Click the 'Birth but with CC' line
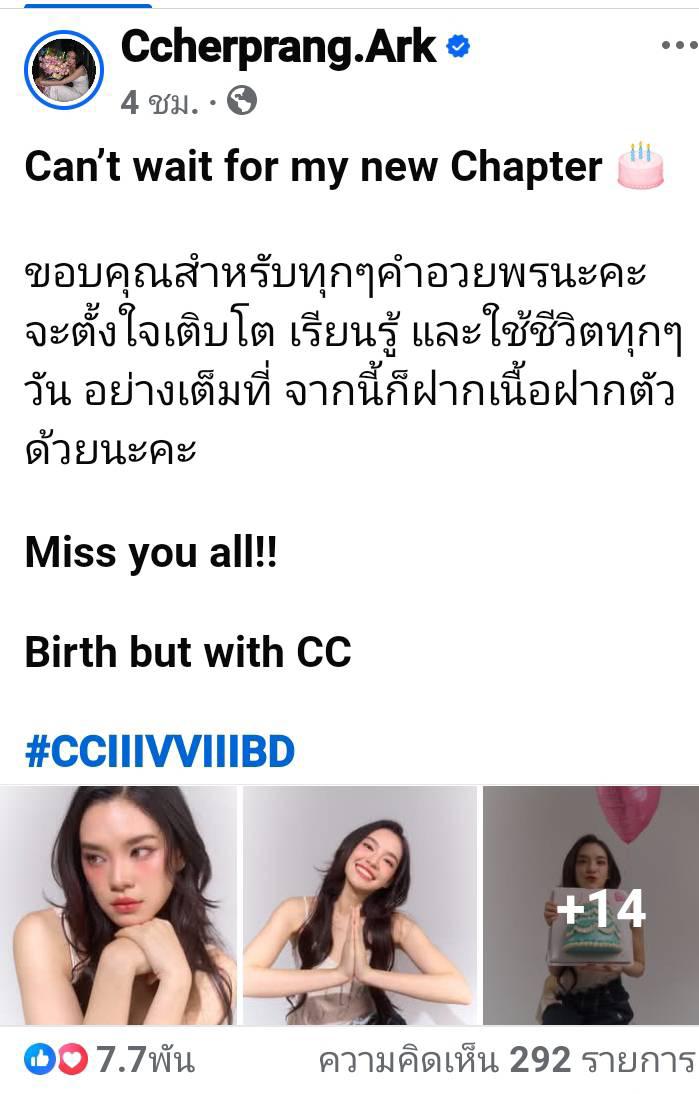The image size is (699, 1094). pos(188,653)
